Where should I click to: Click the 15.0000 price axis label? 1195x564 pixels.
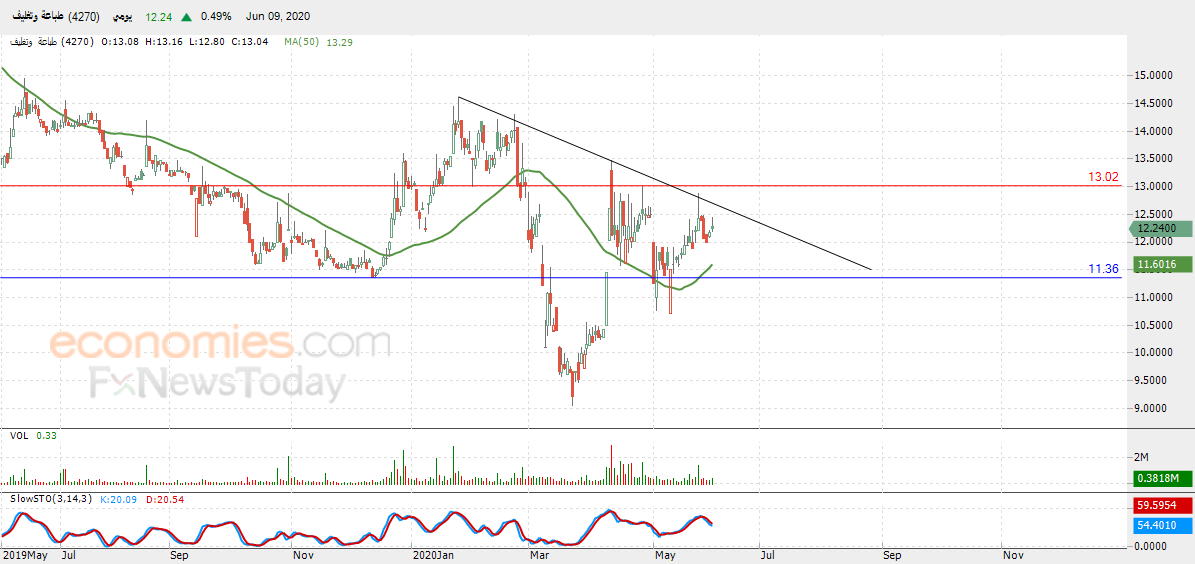click(x=1152, y=76)
